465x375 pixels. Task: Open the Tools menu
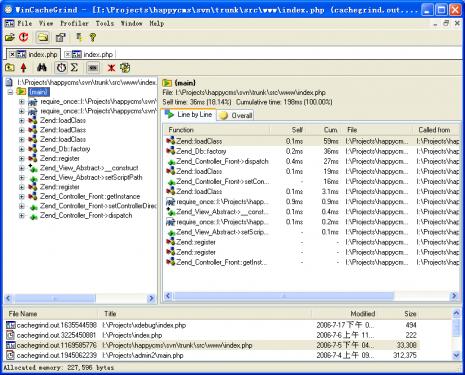[x=105, y=23]
